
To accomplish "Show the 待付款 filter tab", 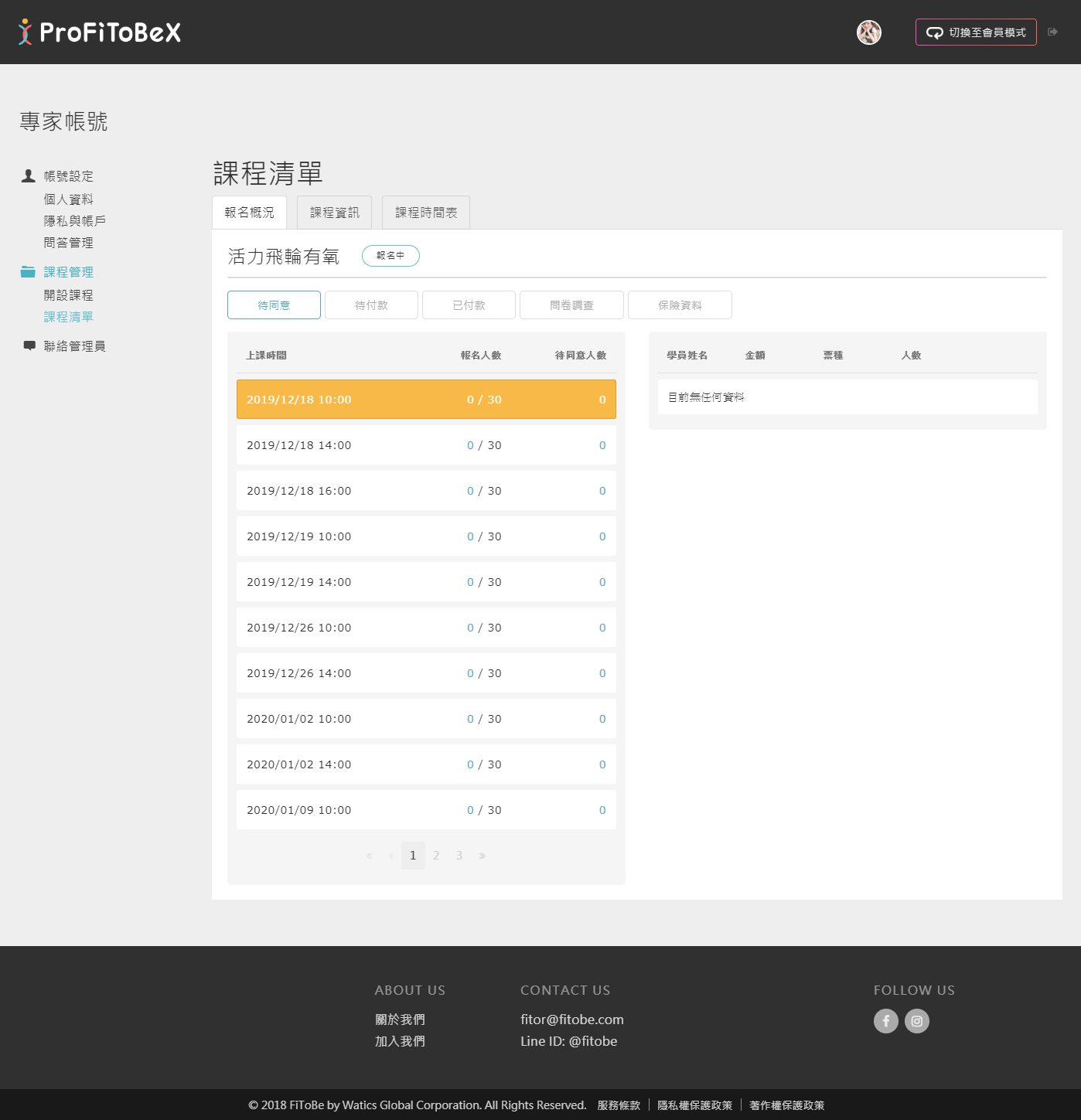I will [x=371, y=305].
